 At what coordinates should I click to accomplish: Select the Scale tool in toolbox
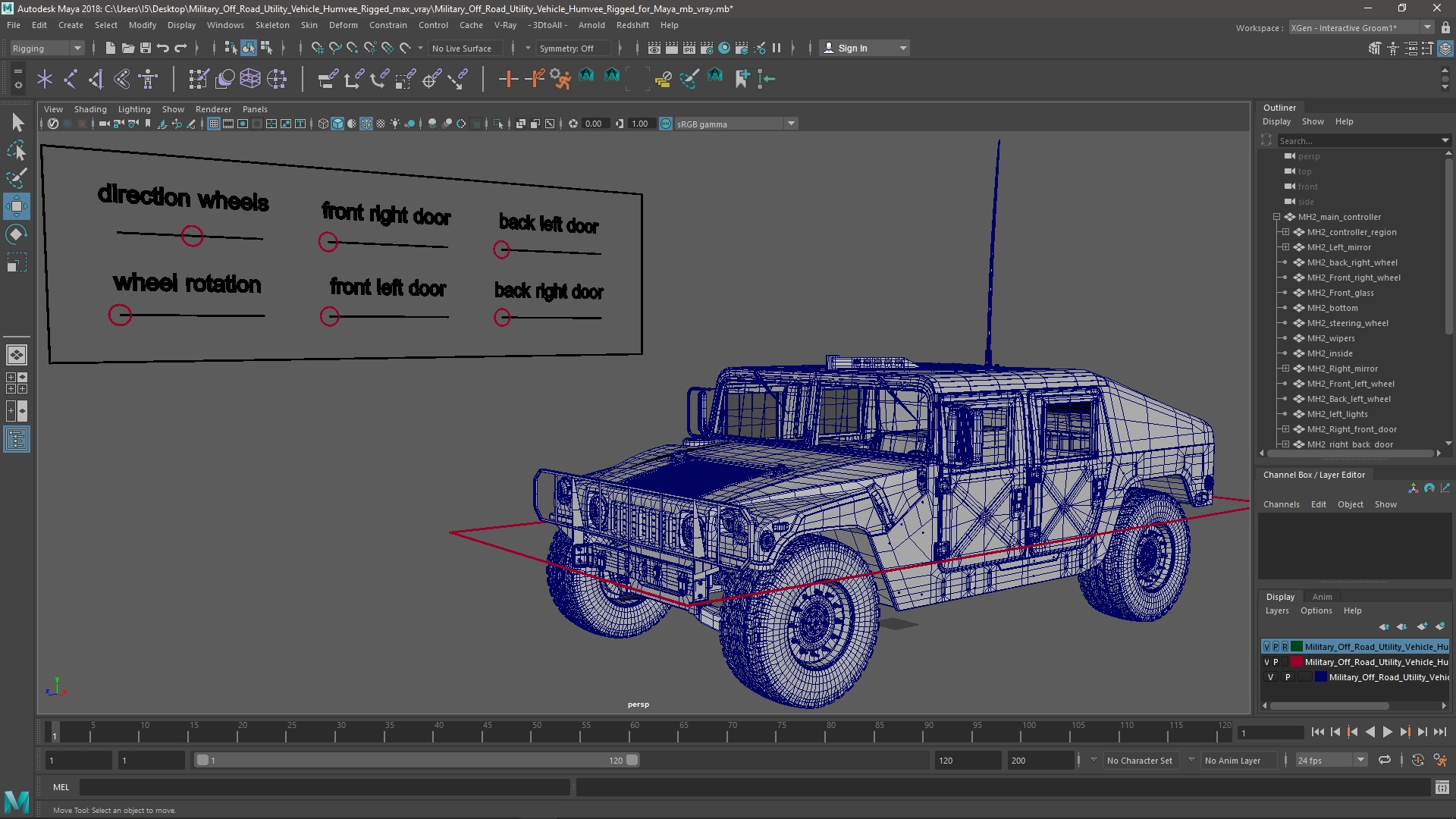(17, 262)
